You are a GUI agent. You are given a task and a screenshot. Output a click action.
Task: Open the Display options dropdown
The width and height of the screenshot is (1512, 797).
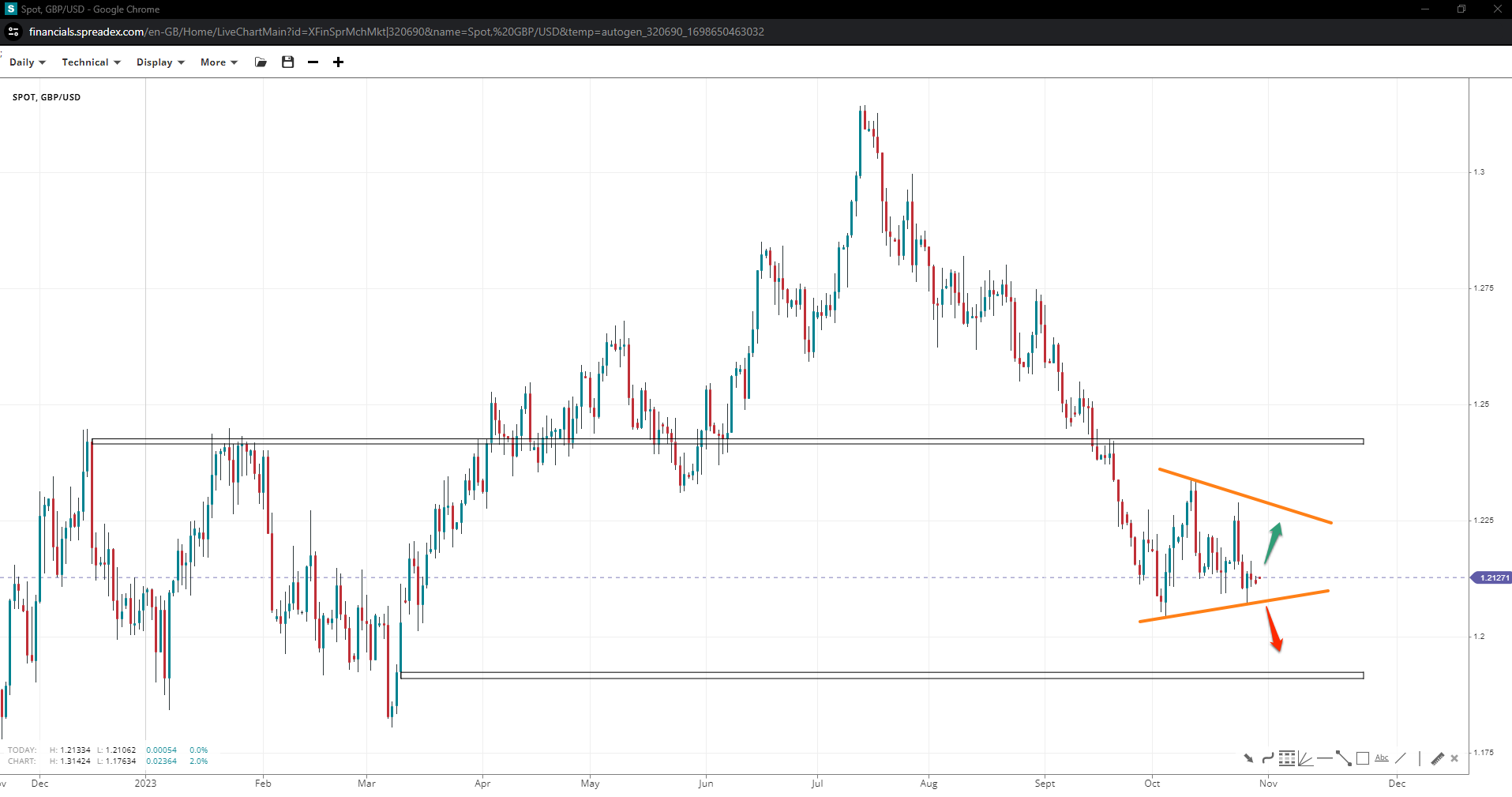click(x=159, y=62)
